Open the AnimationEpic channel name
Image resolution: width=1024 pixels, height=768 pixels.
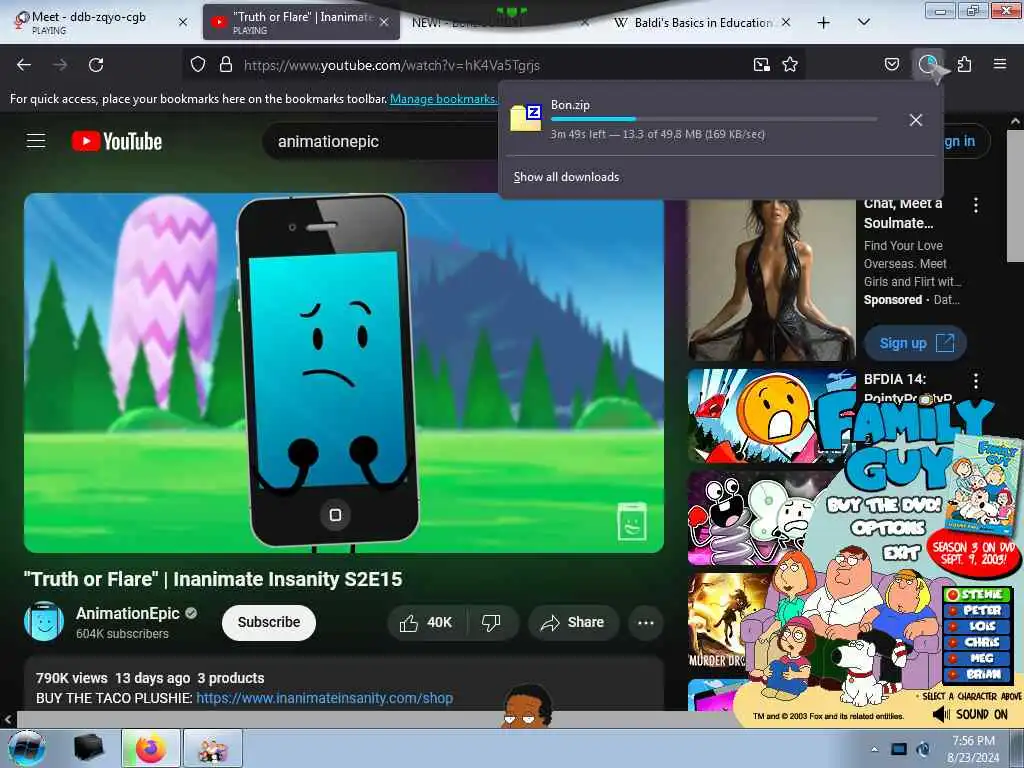pyautogui.click(x=128, y=613)
